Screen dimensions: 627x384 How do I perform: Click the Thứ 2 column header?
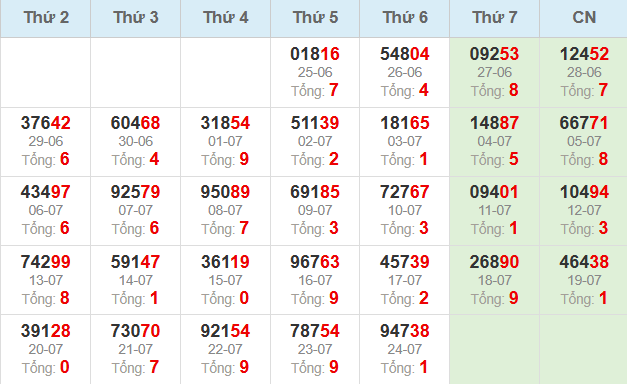tap(46, 18)
